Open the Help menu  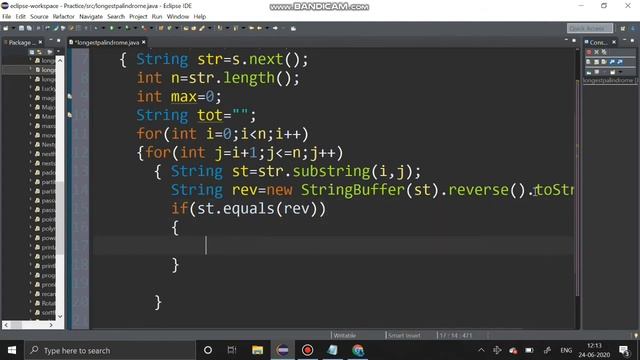tap(200, 16)
